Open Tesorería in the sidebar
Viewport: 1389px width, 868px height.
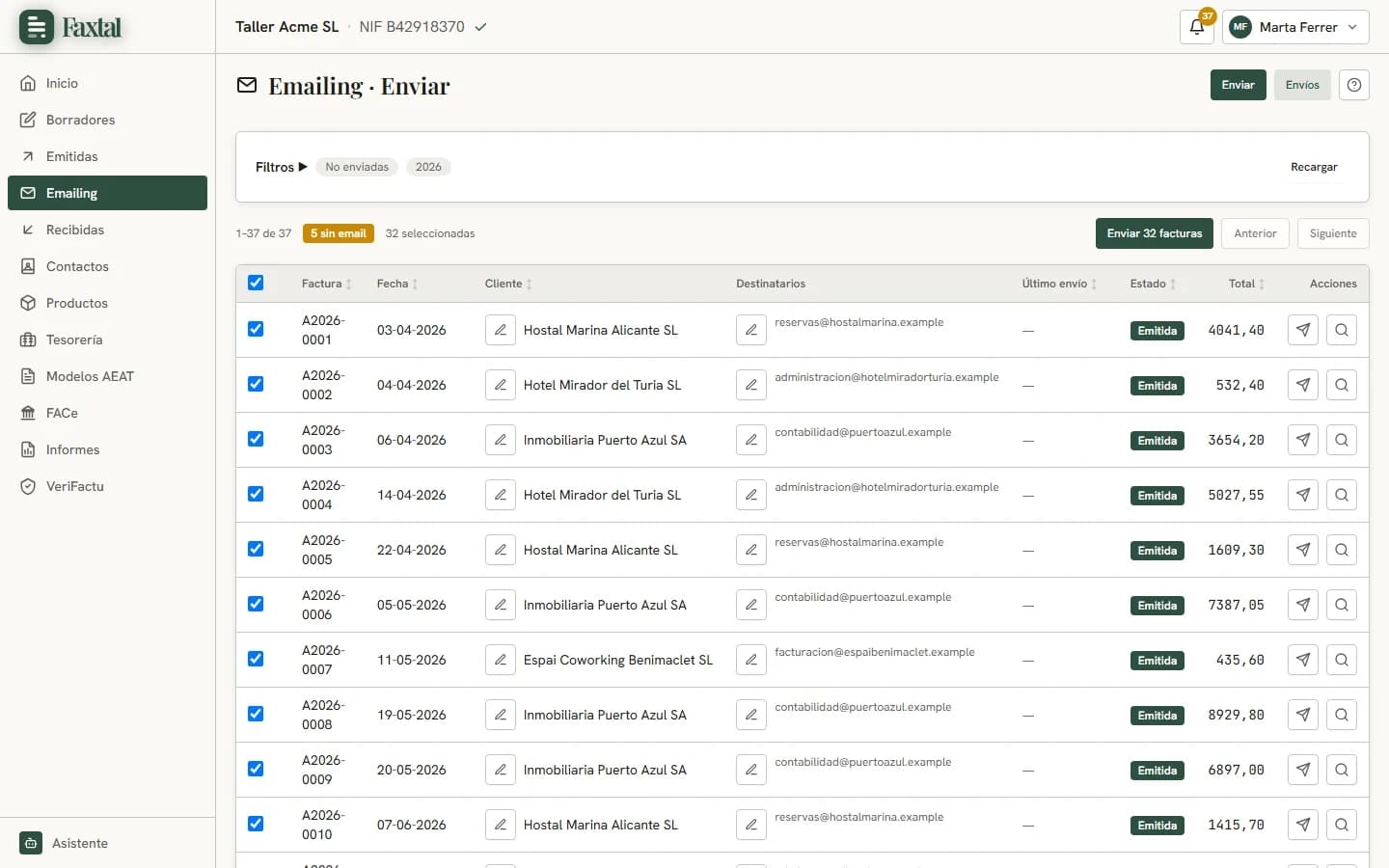pyautogui.click(x=107, y=339)
